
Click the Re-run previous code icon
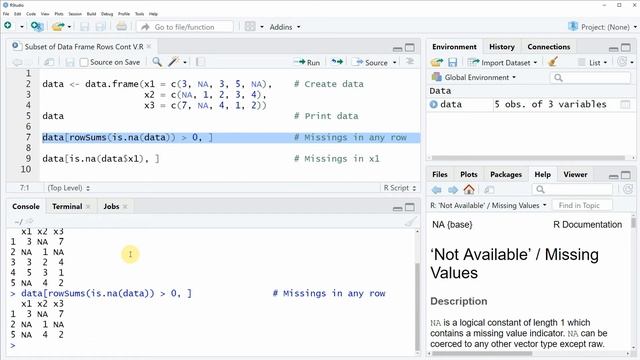337,62
